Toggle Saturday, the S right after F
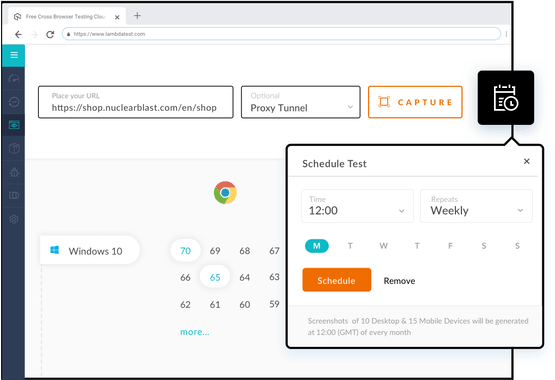Viewport: 555px width, 380px height. pos(484,246)
